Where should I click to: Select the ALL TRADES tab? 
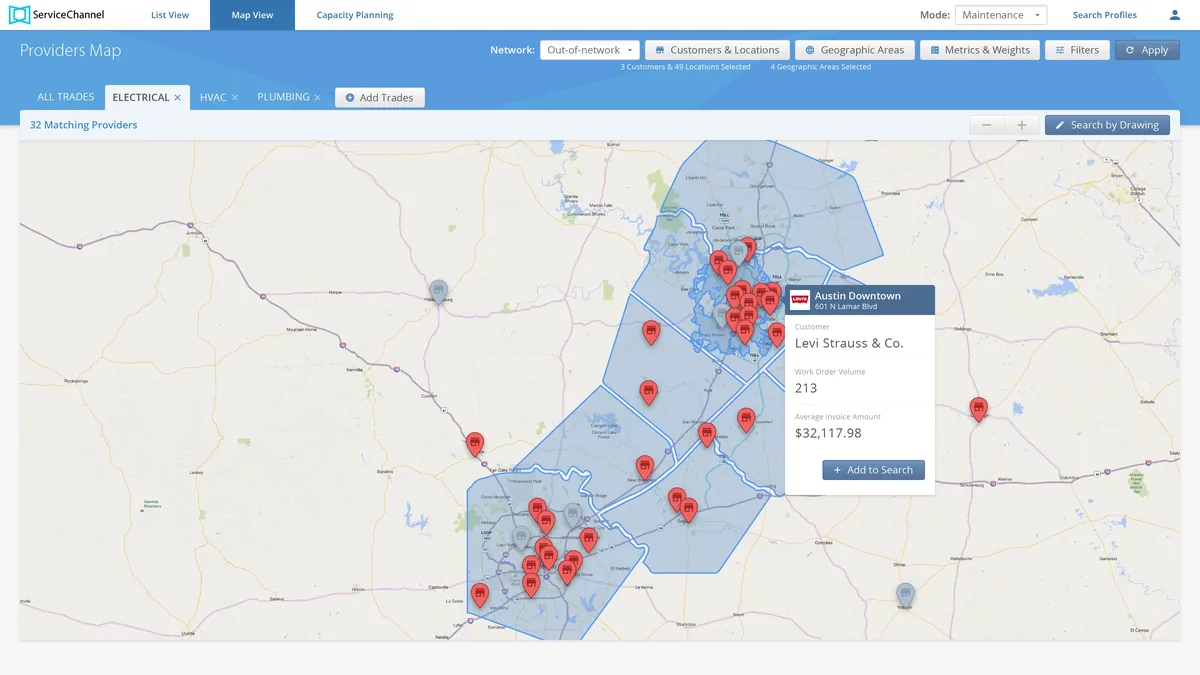66,97
